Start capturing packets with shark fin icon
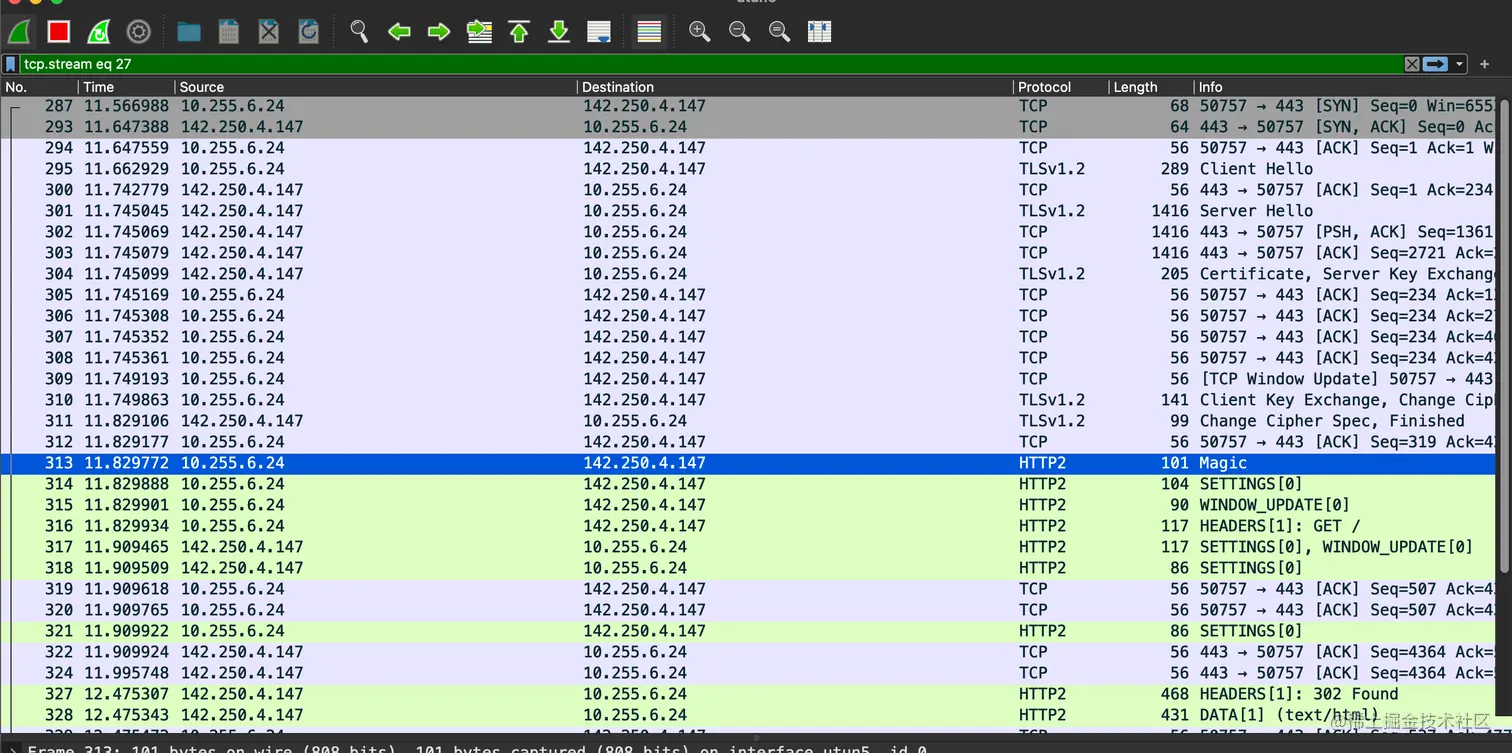Viewport: 1512px width, 753px height. pos(19,32)
